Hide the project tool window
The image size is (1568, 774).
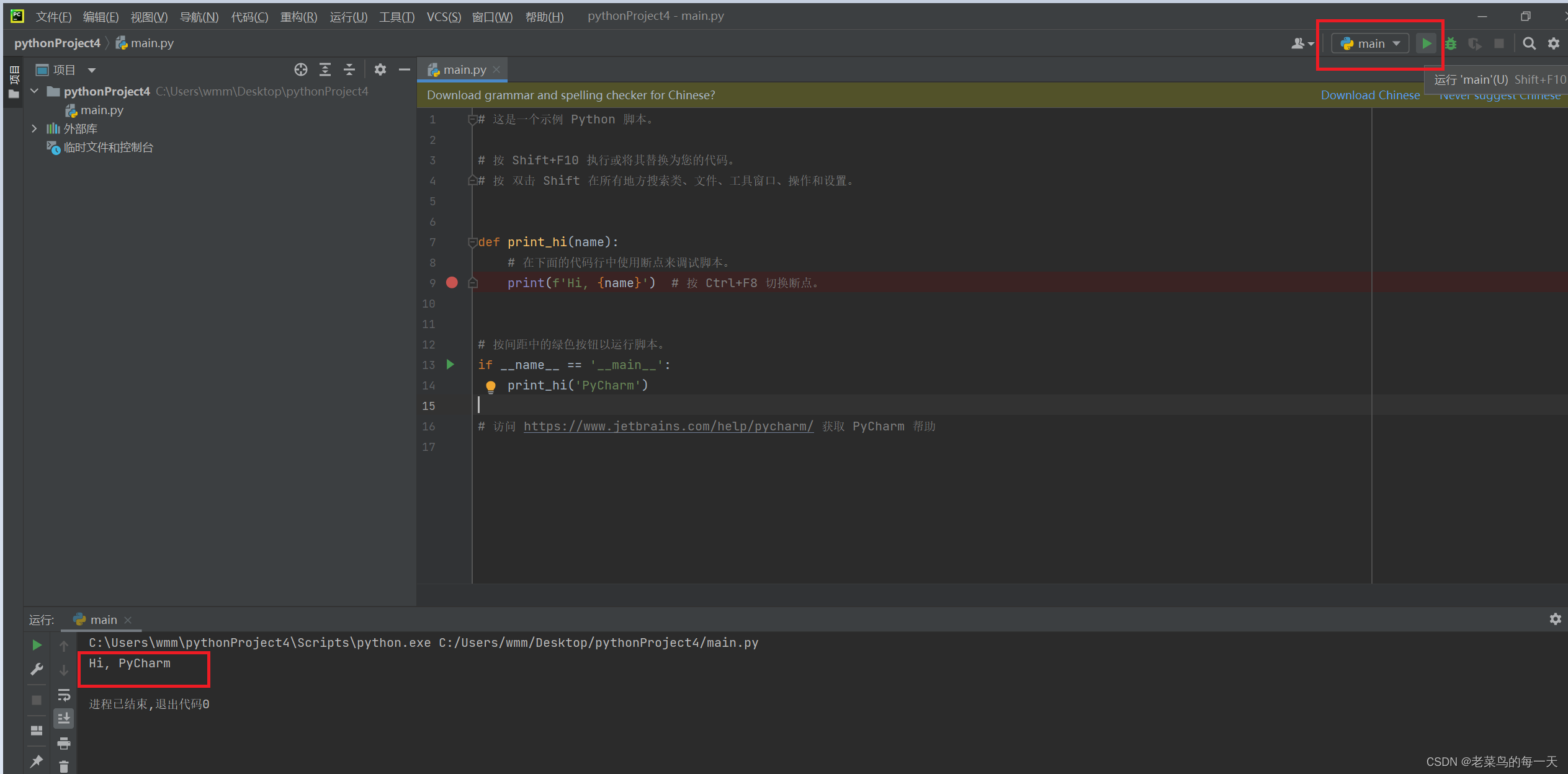point(405,69)
